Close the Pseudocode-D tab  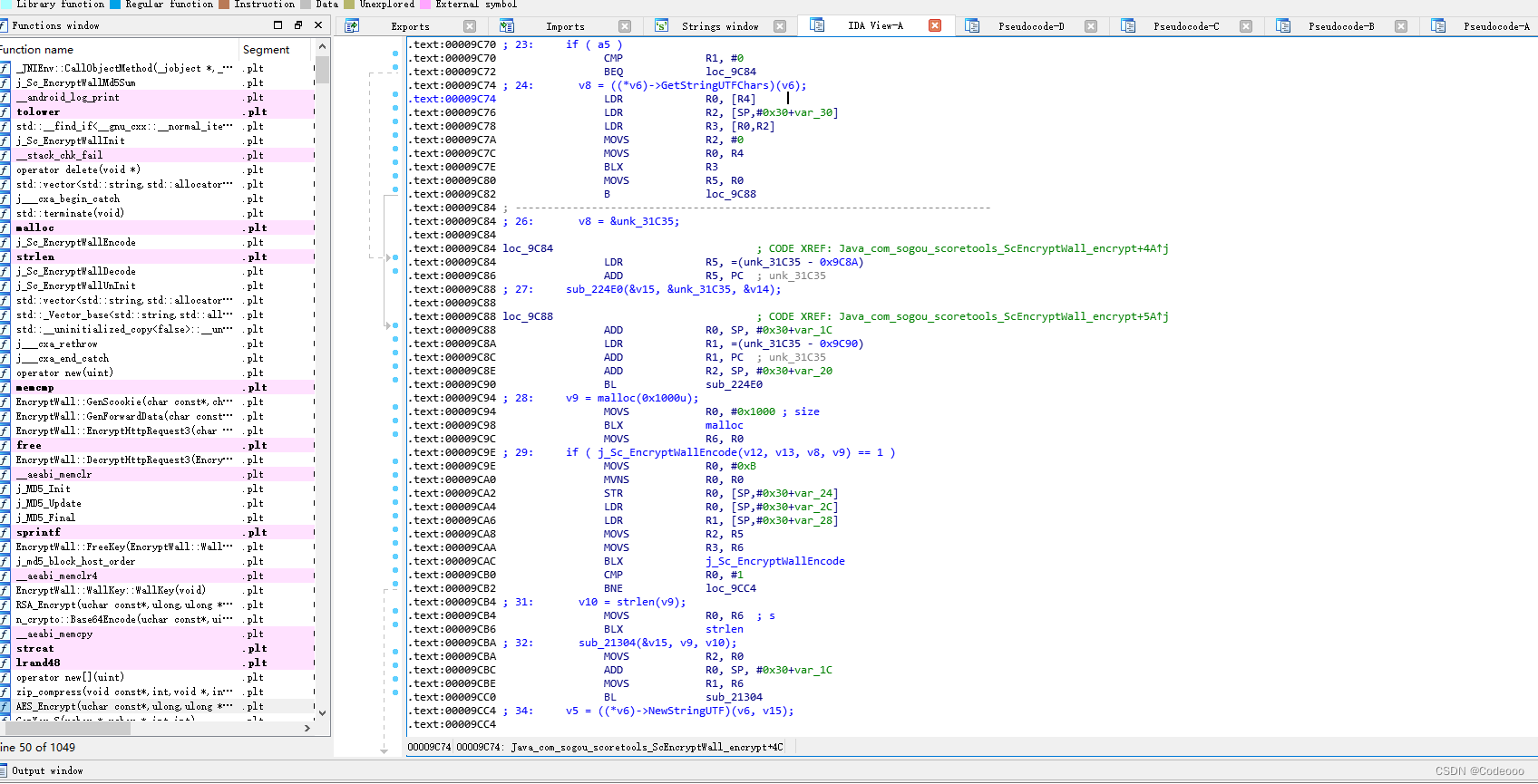(x=1091, y=26)
